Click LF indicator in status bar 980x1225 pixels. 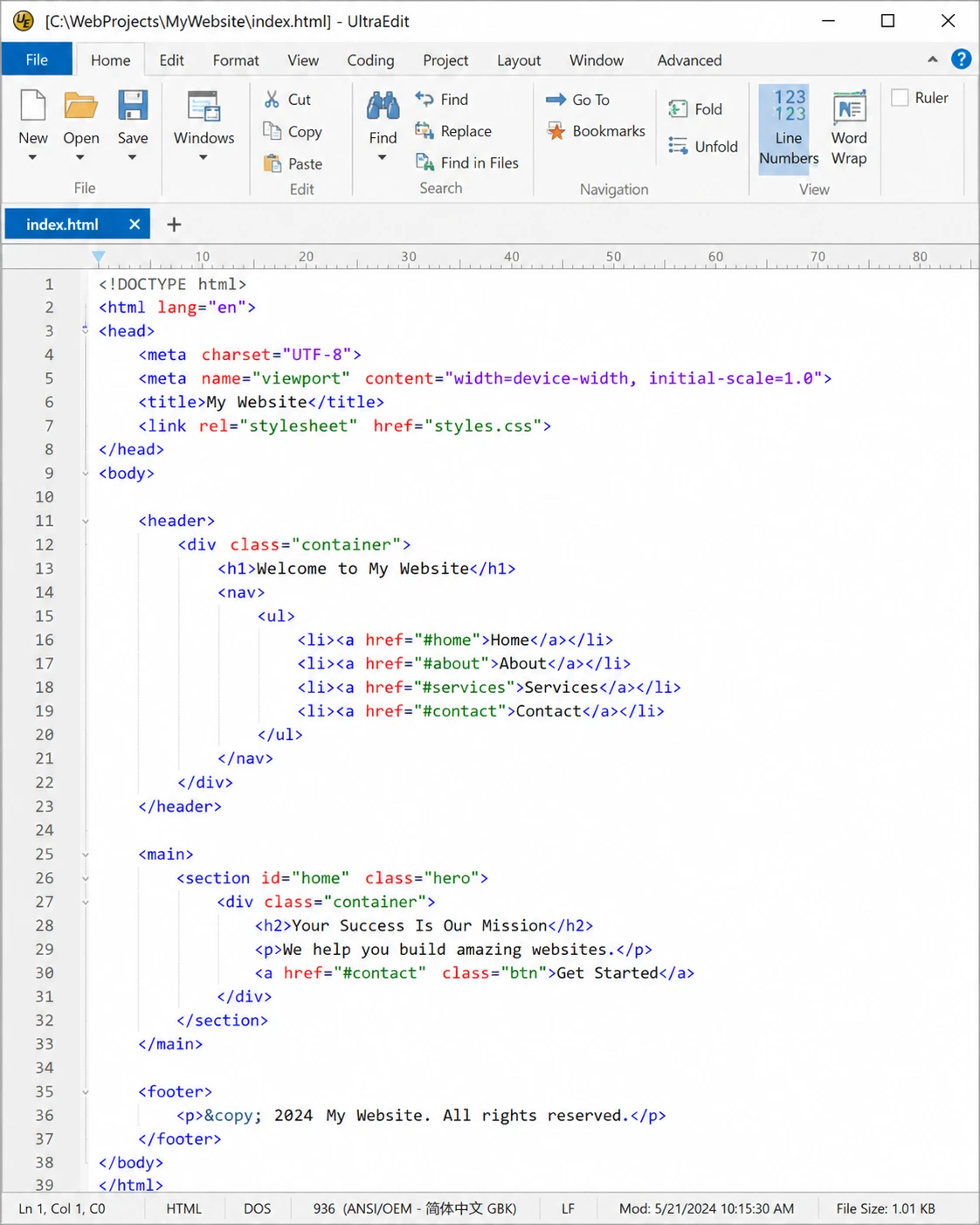(568, 1209)
